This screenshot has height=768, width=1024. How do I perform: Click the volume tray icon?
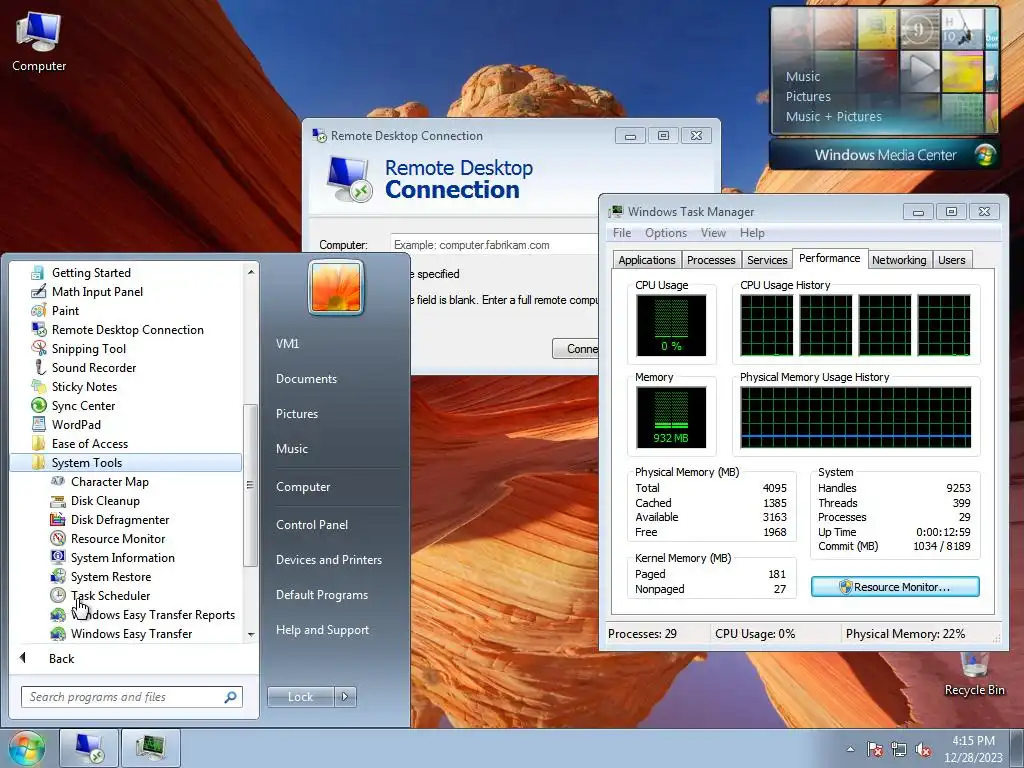[923, 749]
